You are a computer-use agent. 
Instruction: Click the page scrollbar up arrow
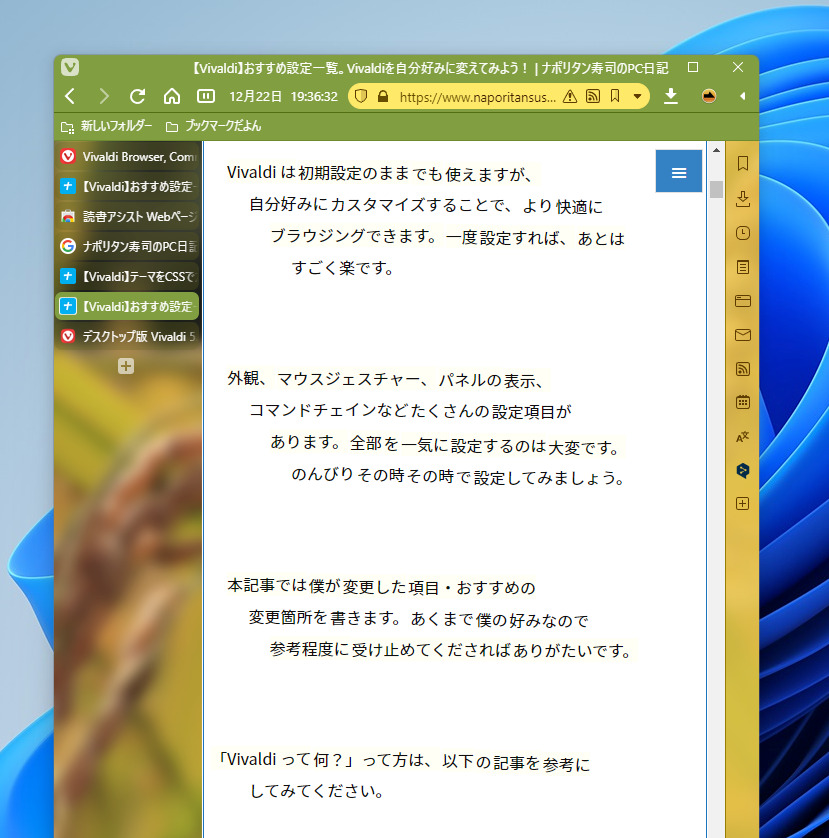[x=716, y=150]
